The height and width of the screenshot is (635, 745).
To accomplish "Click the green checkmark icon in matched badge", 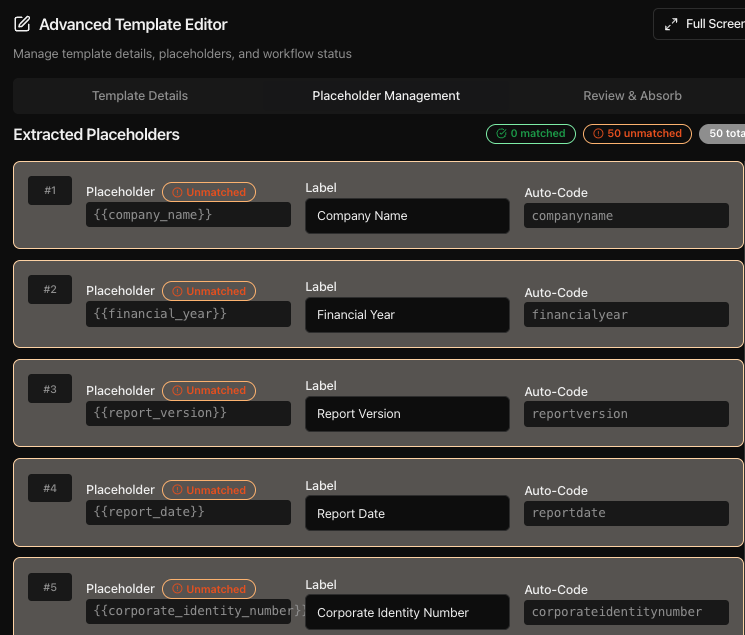I will 500,133.
